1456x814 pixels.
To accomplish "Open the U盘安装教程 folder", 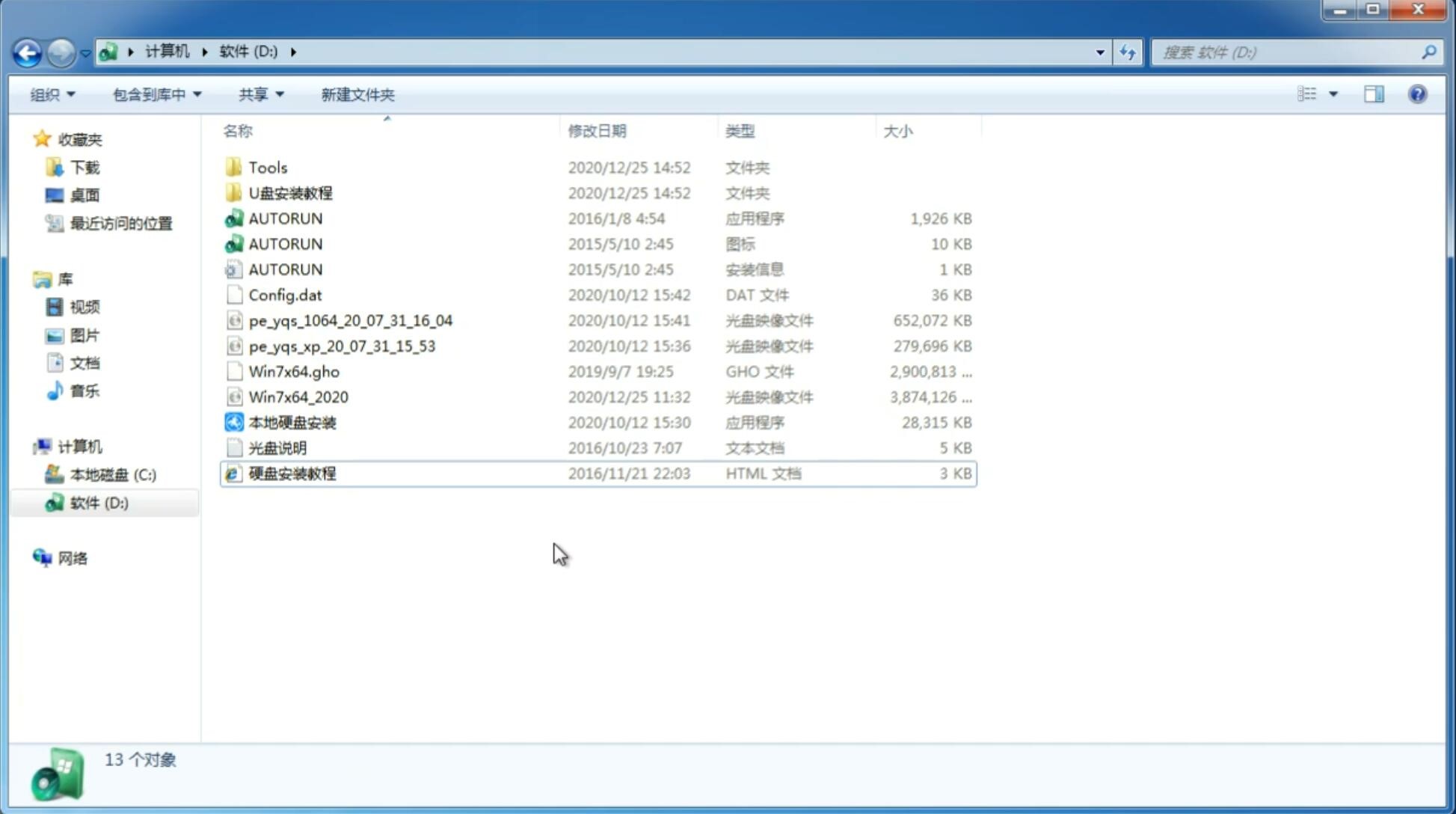I will (x=290, y=192).
